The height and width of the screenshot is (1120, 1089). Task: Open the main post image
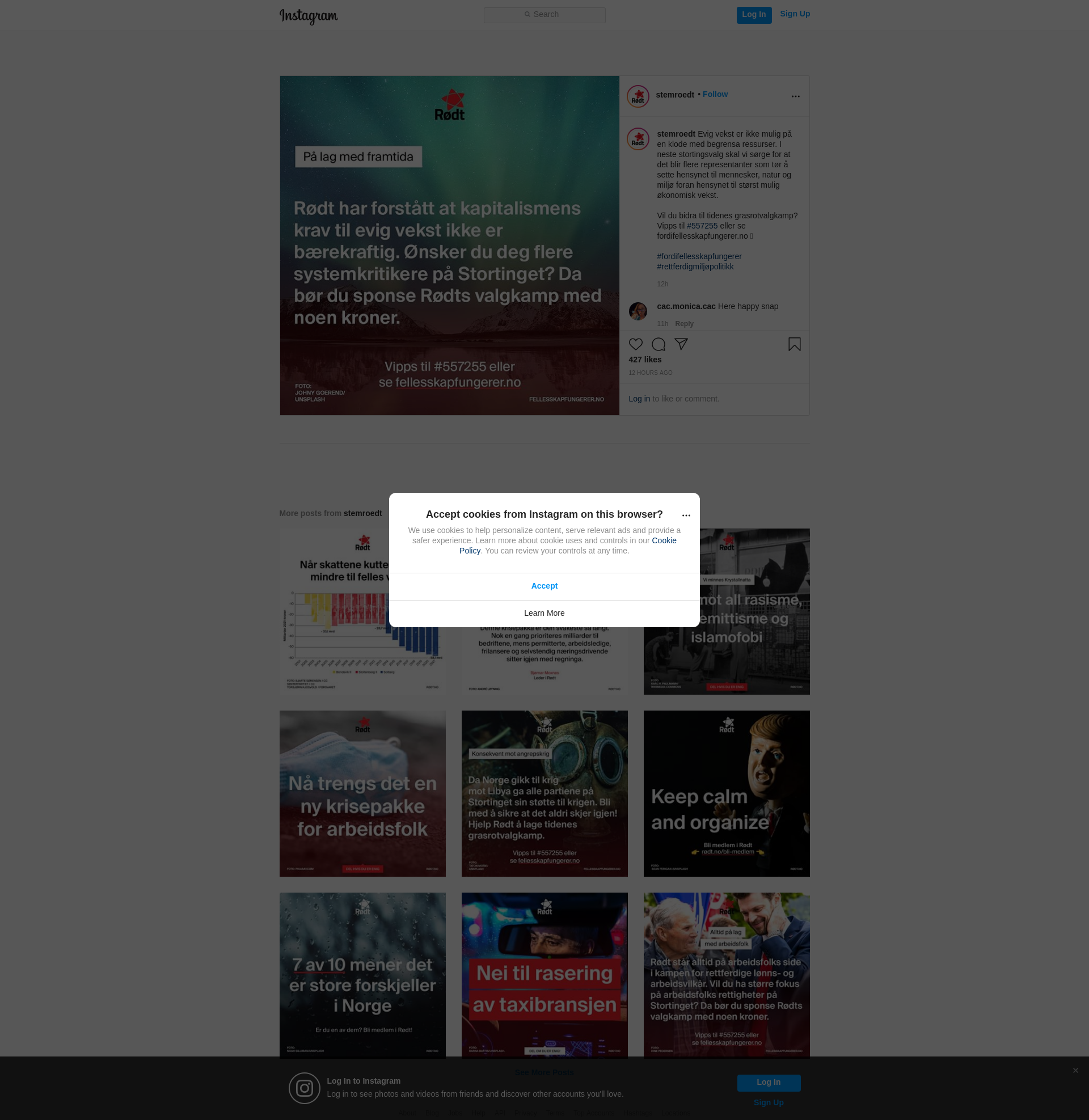449,246
